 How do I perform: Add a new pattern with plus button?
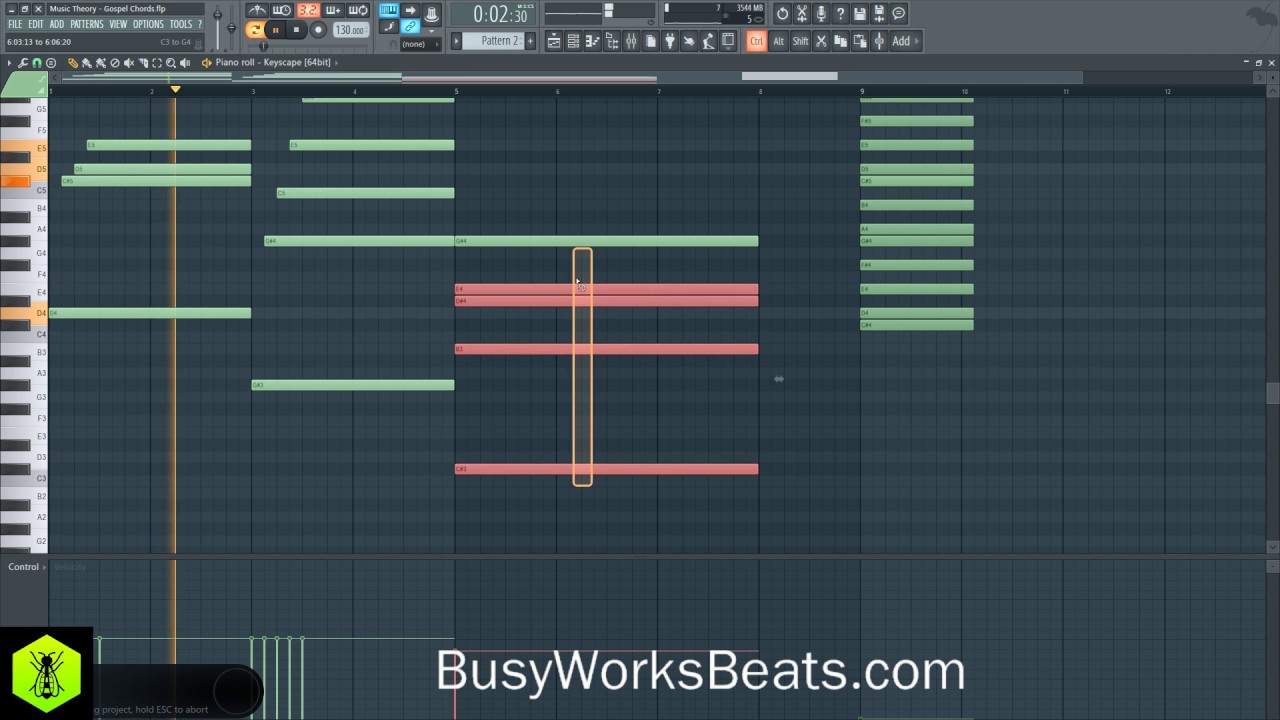pos(530,41)
